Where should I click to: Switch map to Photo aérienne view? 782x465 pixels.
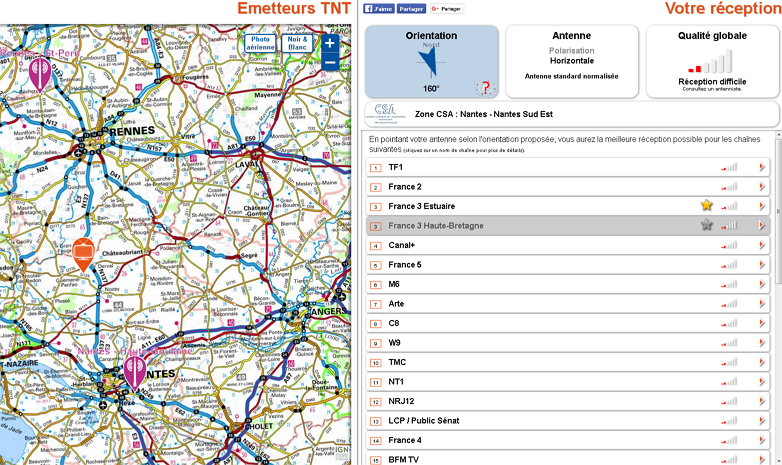click(x=260, y=43)
